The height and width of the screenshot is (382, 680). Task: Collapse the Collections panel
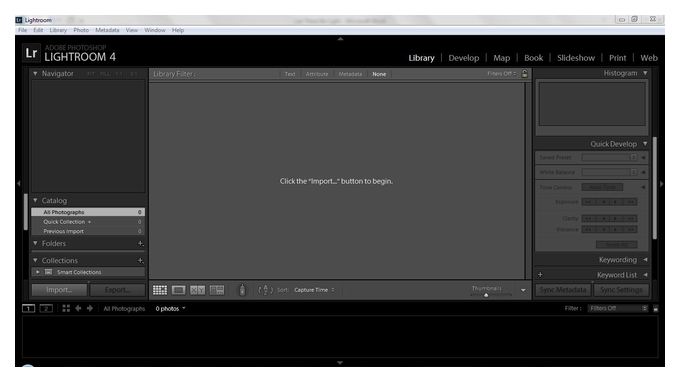(x=35, y=260)
